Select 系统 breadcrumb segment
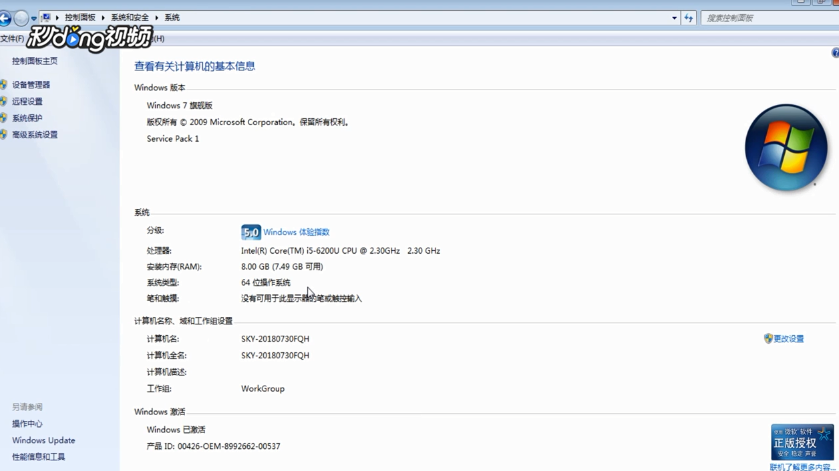 172,18
